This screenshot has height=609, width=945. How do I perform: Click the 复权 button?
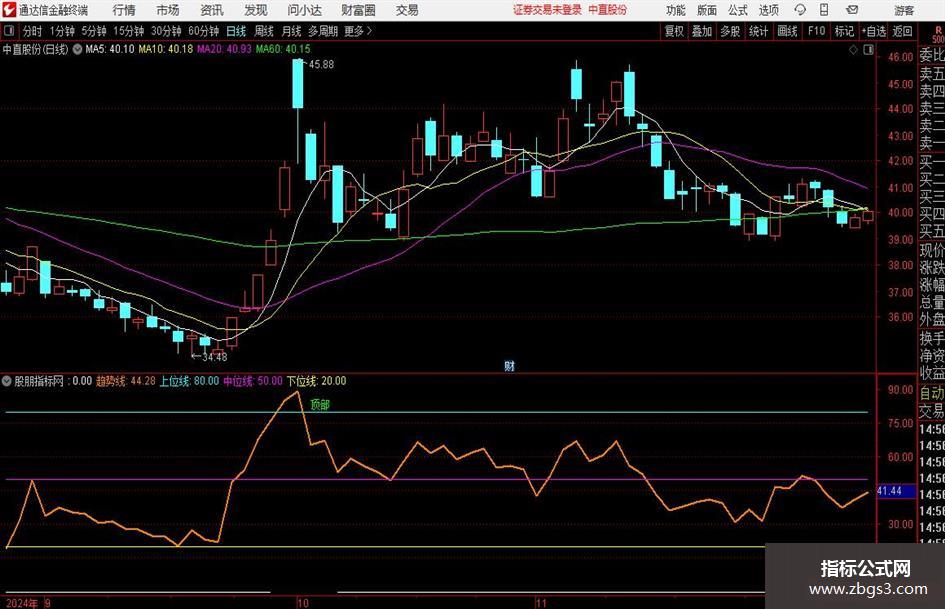(x=674, y=31)
